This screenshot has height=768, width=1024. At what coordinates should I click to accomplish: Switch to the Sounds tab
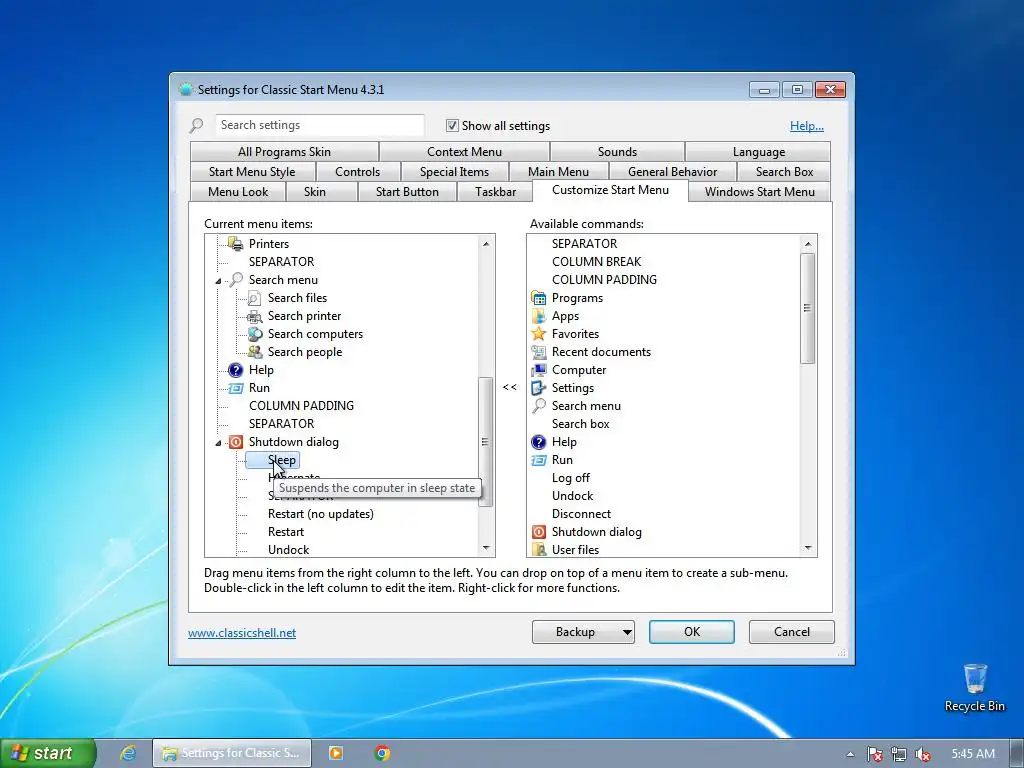point(617,152)
